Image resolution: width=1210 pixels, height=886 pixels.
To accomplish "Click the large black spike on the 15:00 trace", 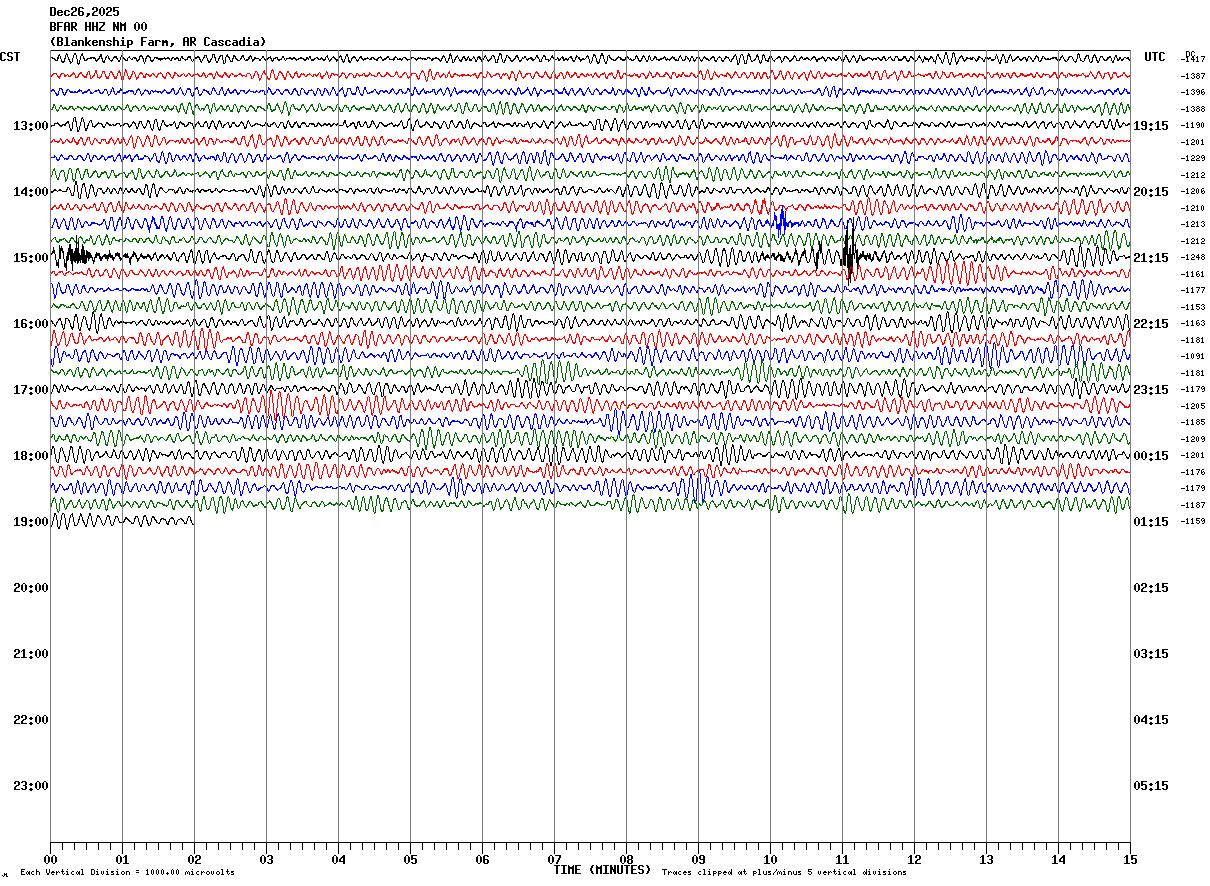I will 849,252.
